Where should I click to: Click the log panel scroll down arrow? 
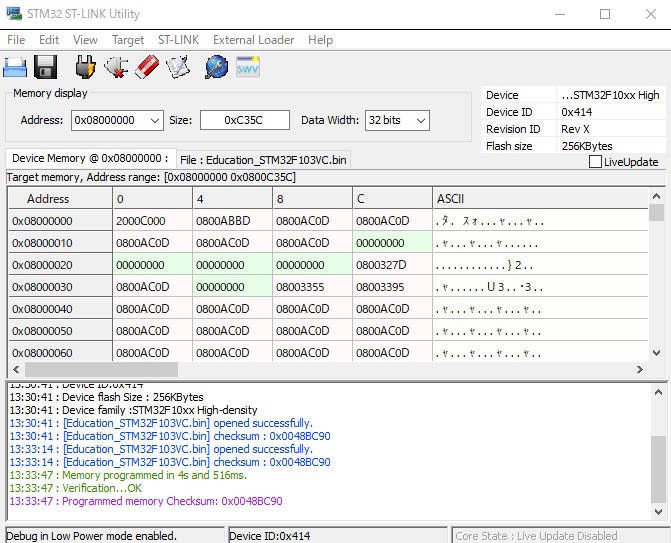658,511
